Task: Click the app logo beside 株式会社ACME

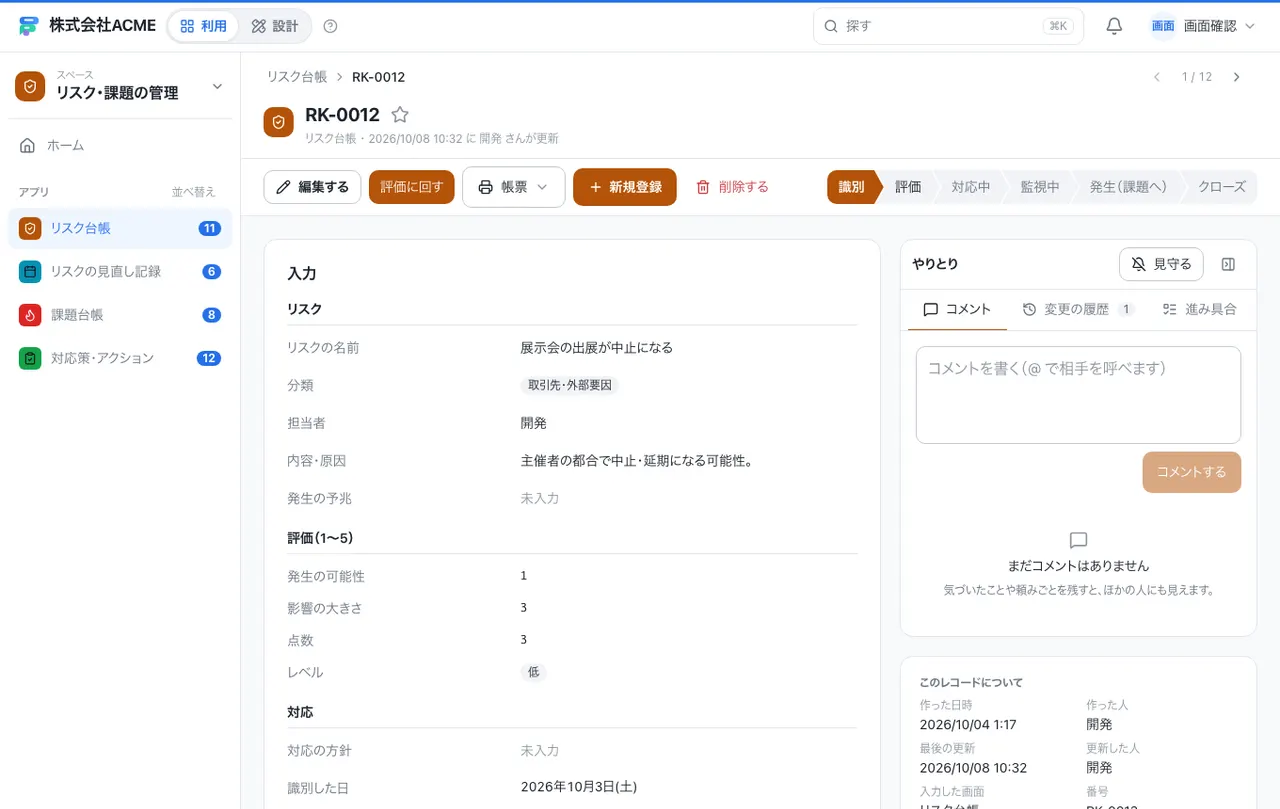Action: click(28, 26)
